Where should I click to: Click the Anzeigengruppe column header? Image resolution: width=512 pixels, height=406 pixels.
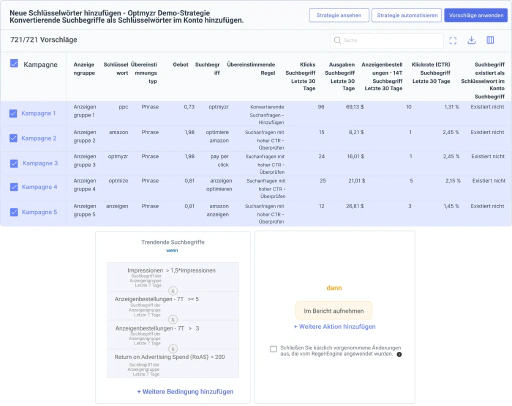[84, 69]
